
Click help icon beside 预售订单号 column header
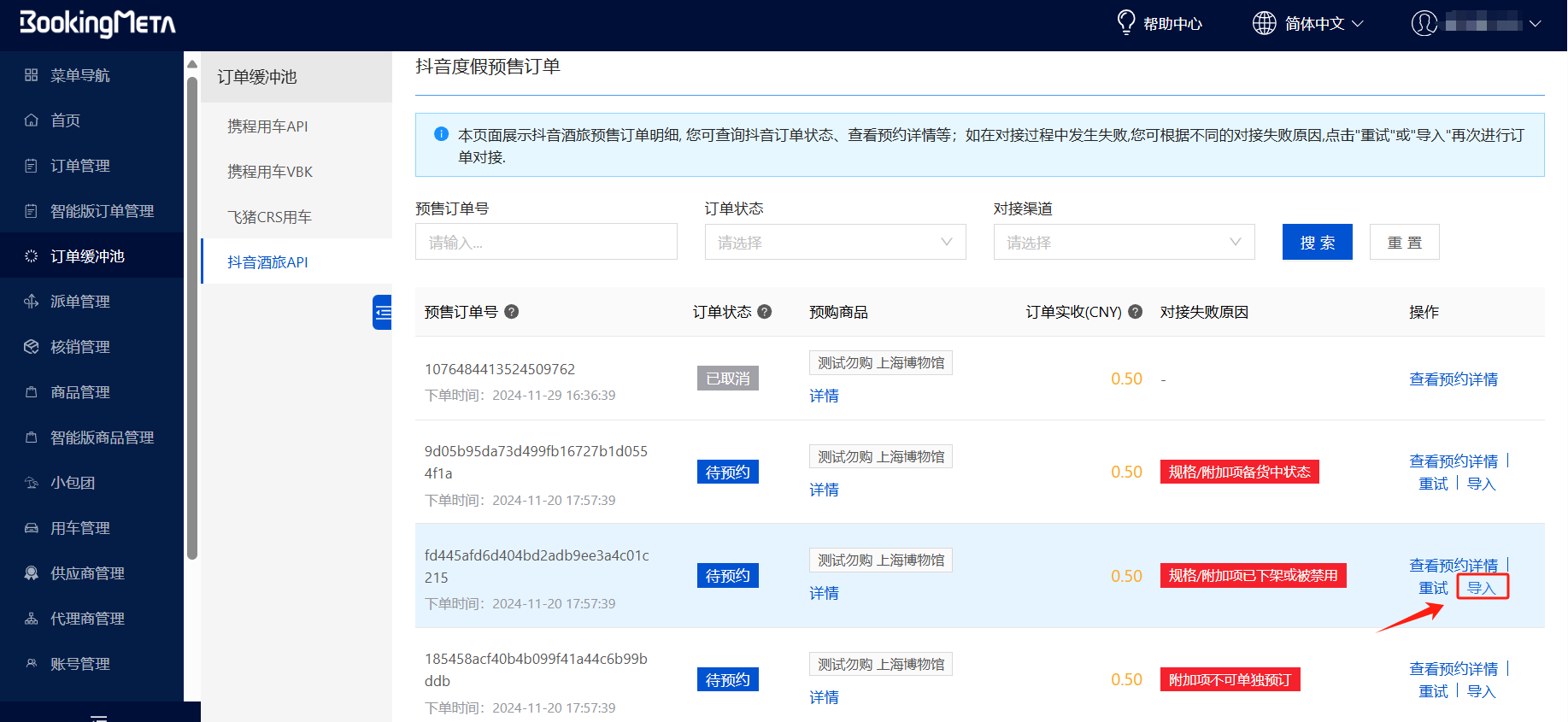click(511, 312)
